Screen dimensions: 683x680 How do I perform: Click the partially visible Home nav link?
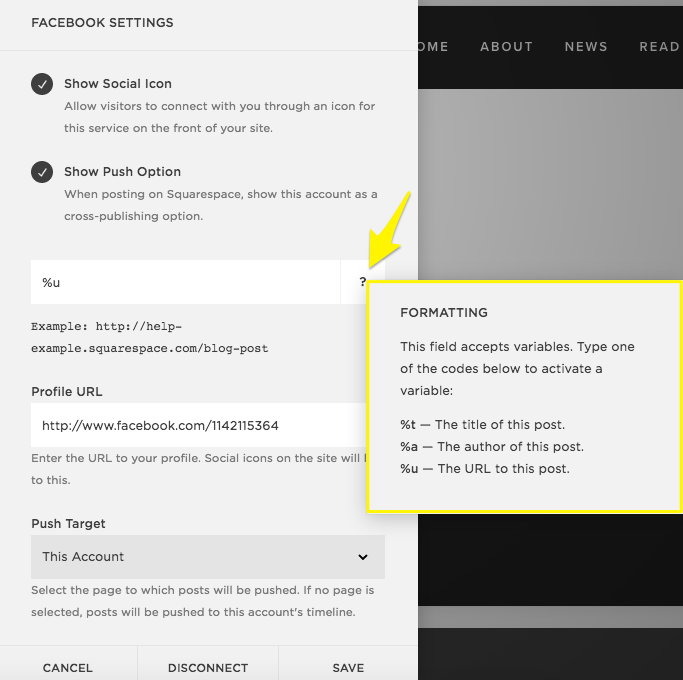coord(433,46)
